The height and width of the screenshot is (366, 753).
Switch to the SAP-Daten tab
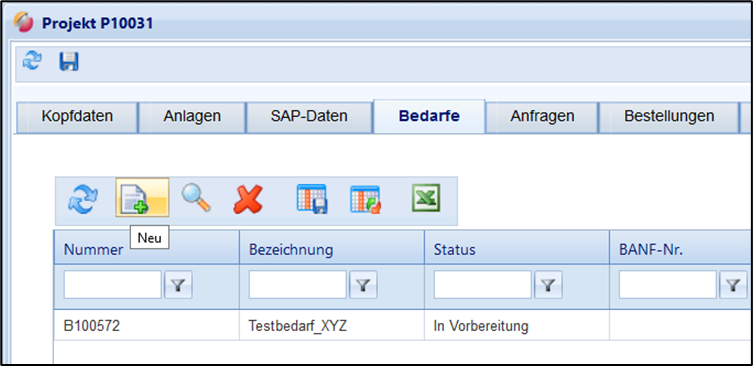click(x=309, y=116)
